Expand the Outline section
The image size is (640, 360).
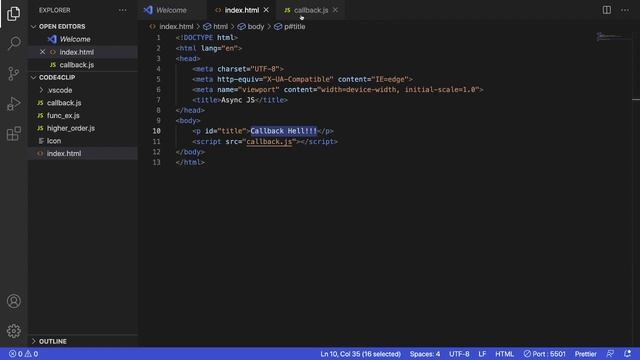pos(53,341)
